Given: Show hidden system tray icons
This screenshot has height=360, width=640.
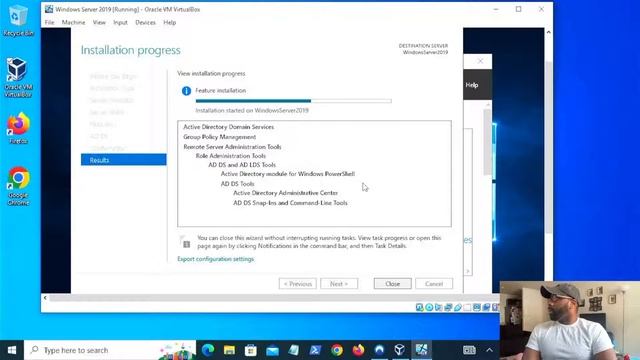Looking at the screenshot, I should pyautogui.click(x=489, y=350).
